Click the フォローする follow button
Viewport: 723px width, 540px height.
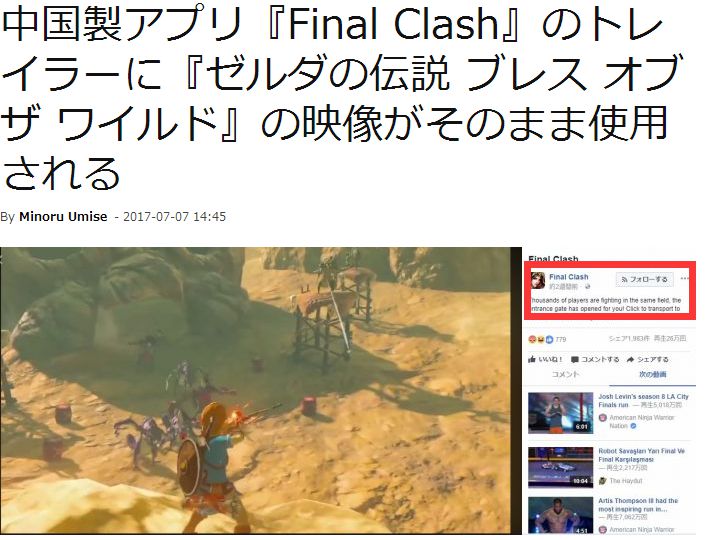(x=644, y=279)
